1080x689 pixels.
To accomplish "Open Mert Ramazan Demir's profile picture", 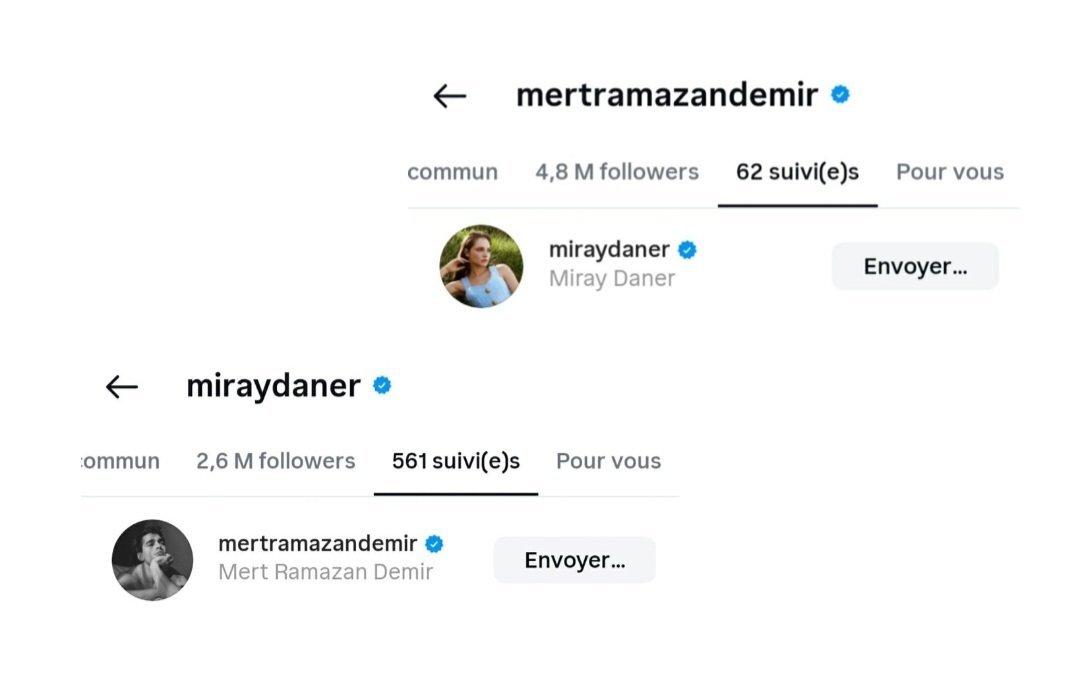I will 152,560.
